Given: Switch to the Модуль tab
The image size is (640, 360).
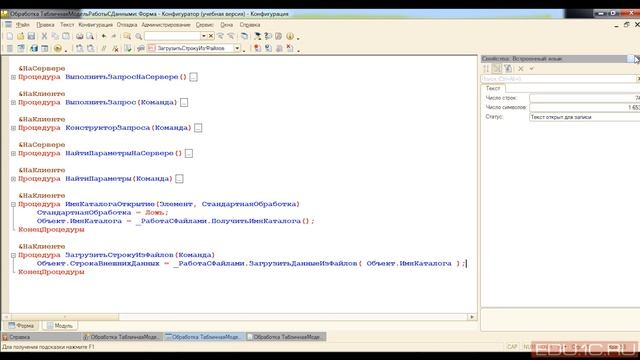Looking at the screenshot, I should 60,326.
